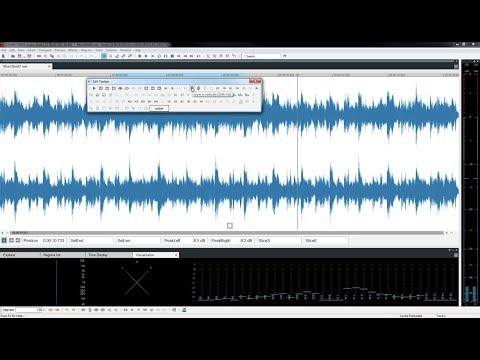
Task: Open the Transport menu
Action: [45, 50]
